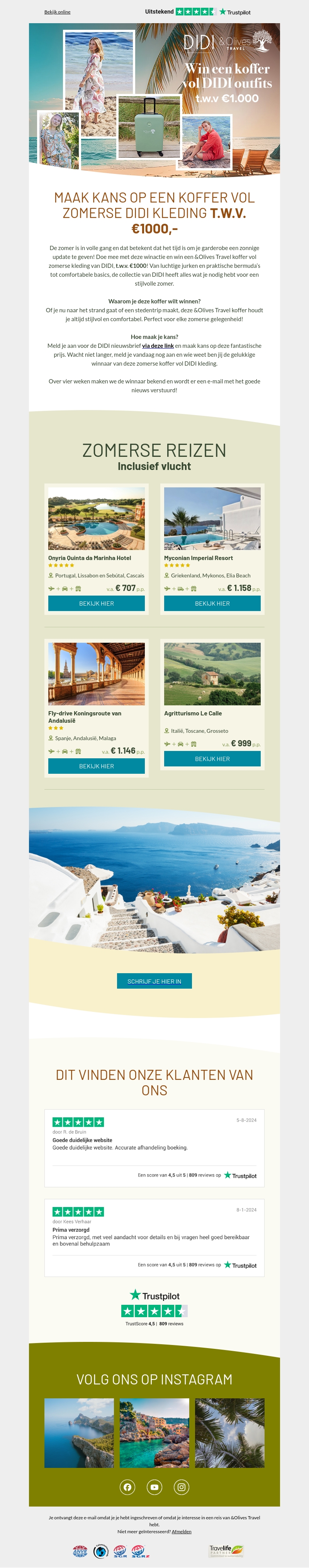Image resolution: width=309 pixels, height=1568 pixels.
Task: Click 'Bekijk hier' for Onyria Quinta da Marinha
Action: pos(97,603)
